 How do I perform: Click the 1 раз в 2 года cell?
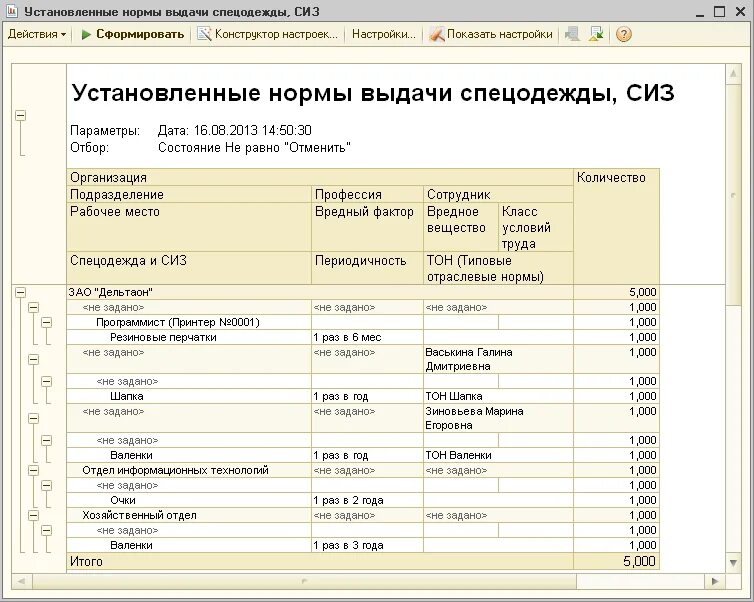(x=367, y=500)
